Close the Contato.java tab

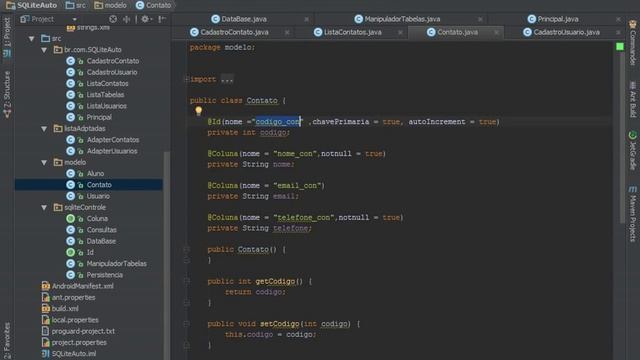click(496, 32)
